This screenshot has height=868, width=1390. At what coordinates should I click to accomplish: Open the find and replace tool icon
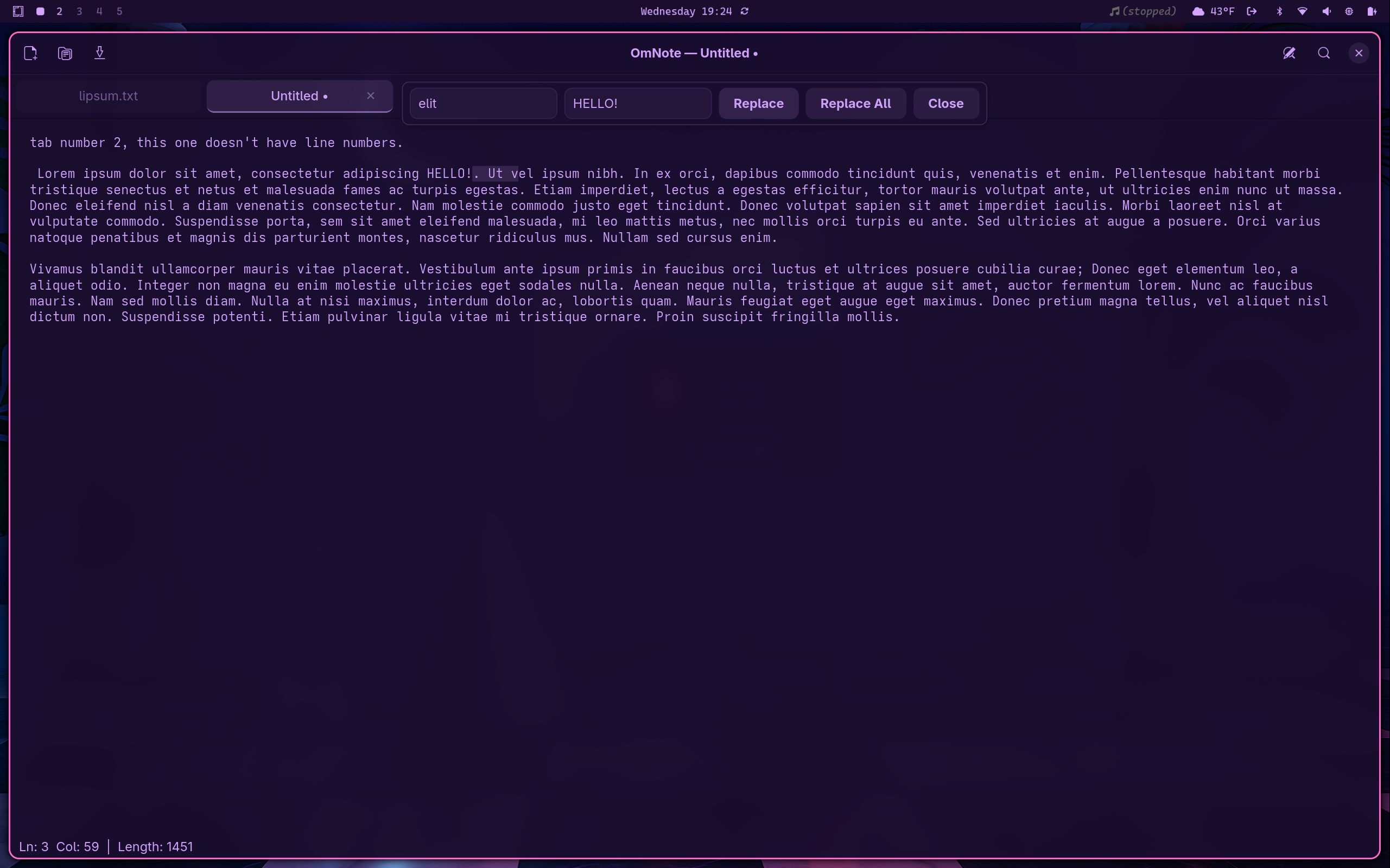point(1289,53)
